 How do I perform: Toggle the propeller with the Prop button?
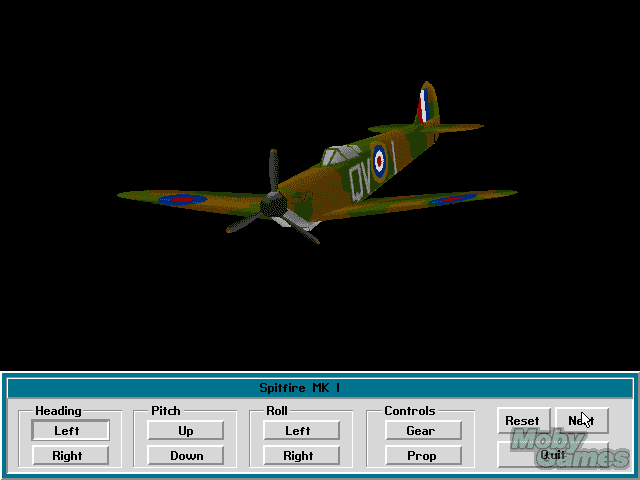[x=423, y=455]
